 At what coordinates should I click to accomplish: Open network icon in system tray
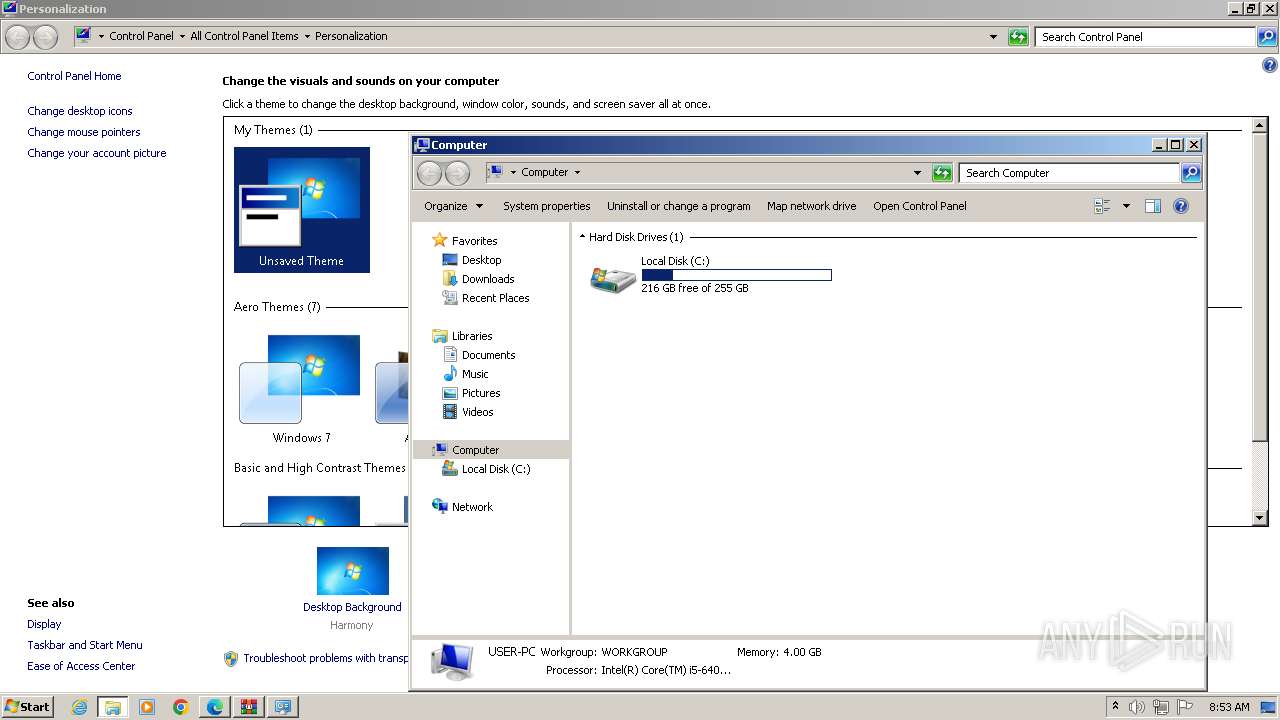(x=1161, y=707)
